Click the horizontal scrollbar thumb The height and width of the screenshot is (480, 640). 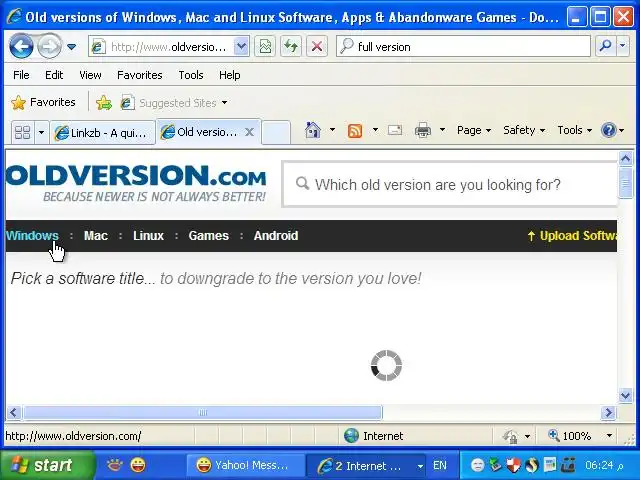point(203,412)
